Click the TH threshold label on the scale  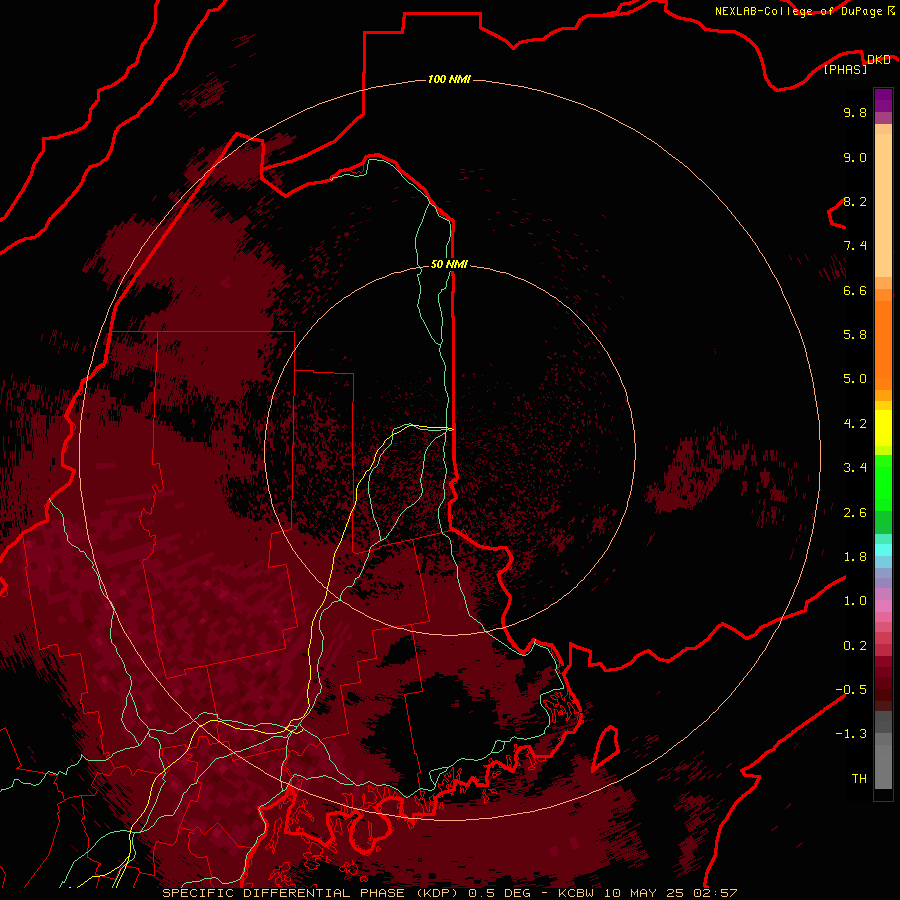point(859,779)
